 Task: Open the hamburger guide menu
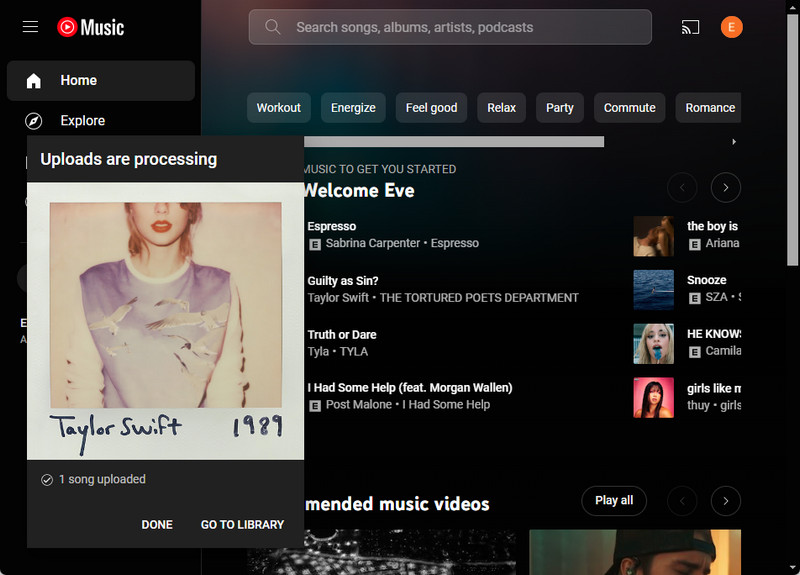pyautogui.click(x=31, y=27)
